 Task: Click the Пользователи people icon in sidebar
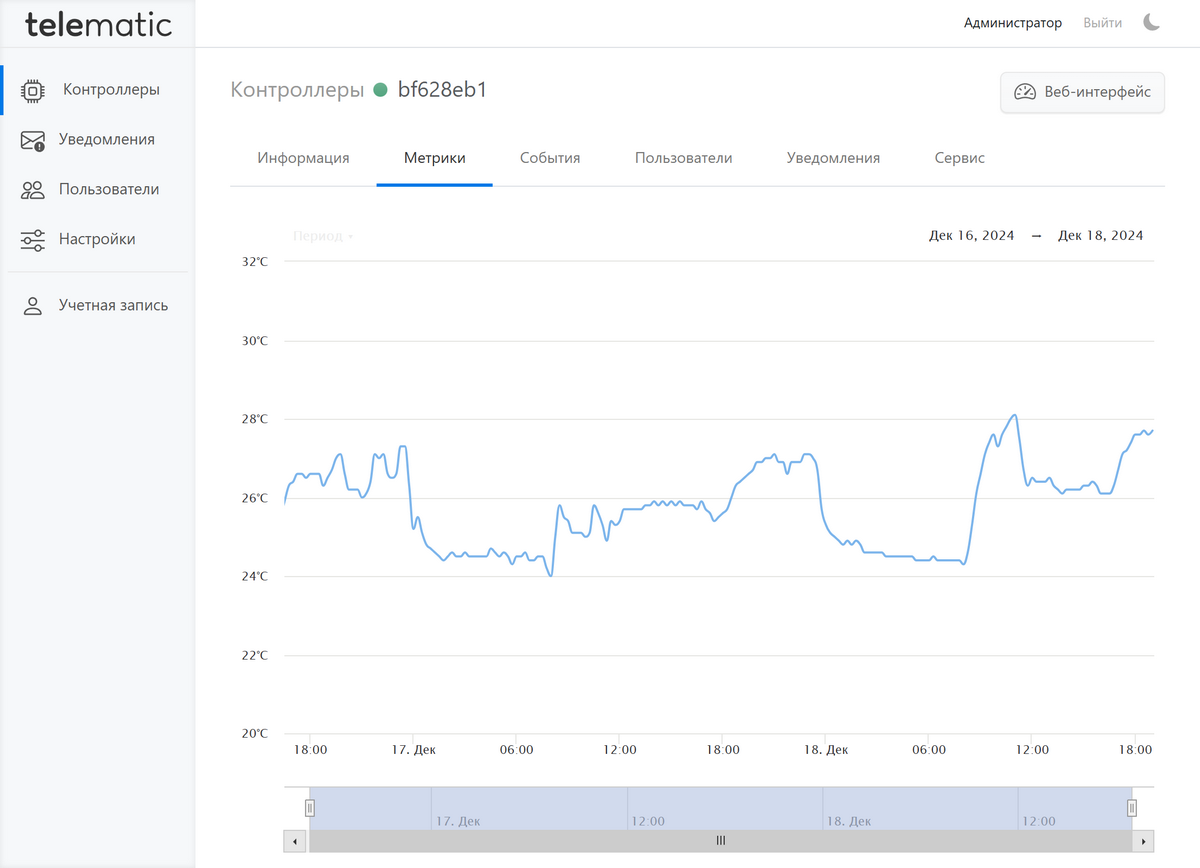click(x=33, y=190)
